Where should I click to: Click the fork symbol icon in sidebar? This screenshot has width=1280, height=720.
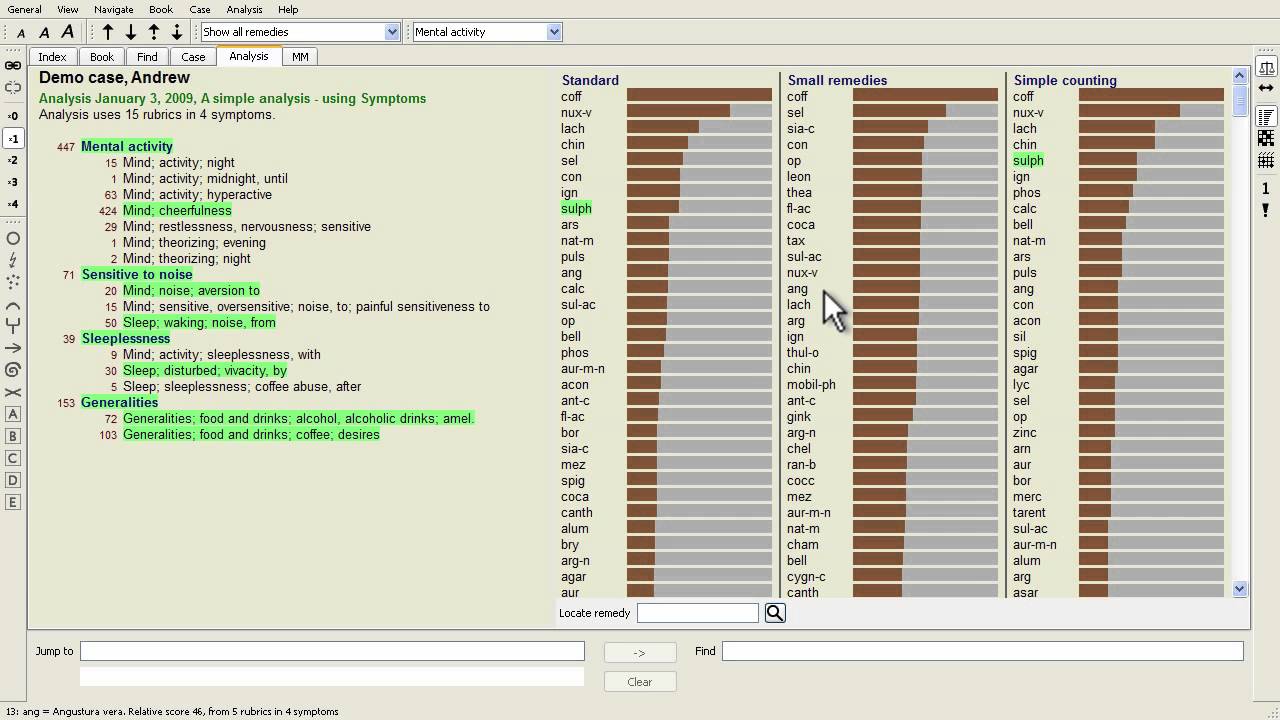coord(13,326)
